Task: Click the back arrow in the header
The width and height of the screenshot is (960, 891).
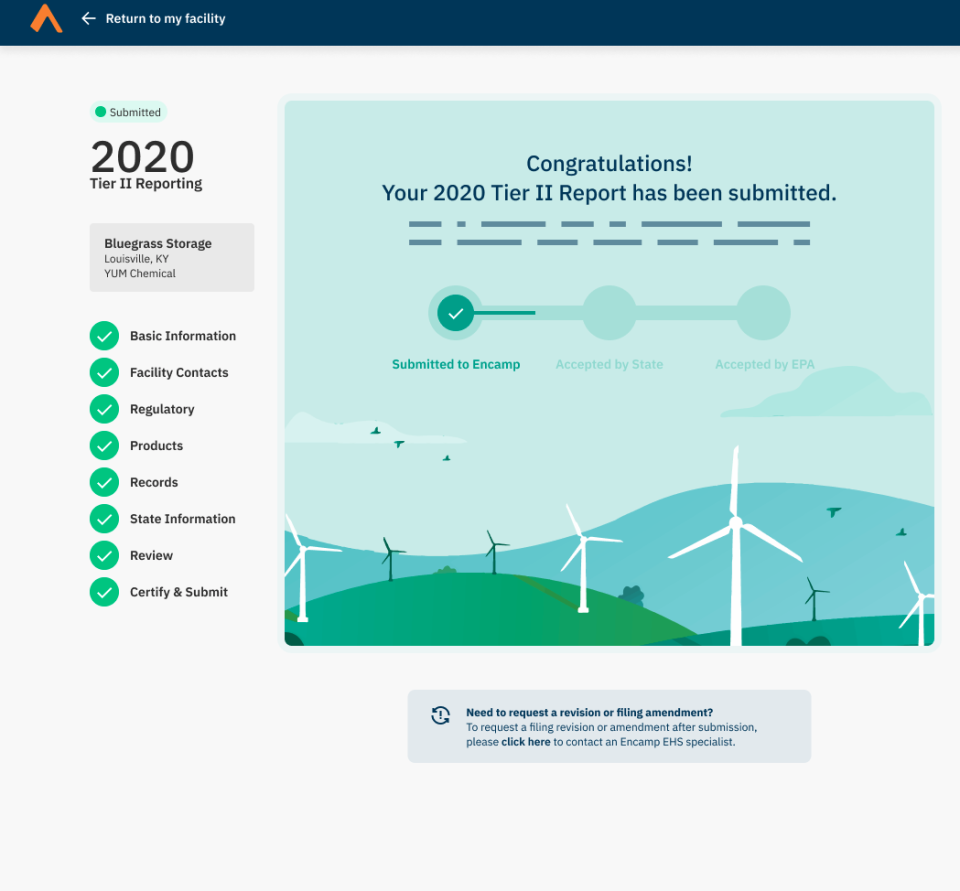Action: tap(88, 18)
